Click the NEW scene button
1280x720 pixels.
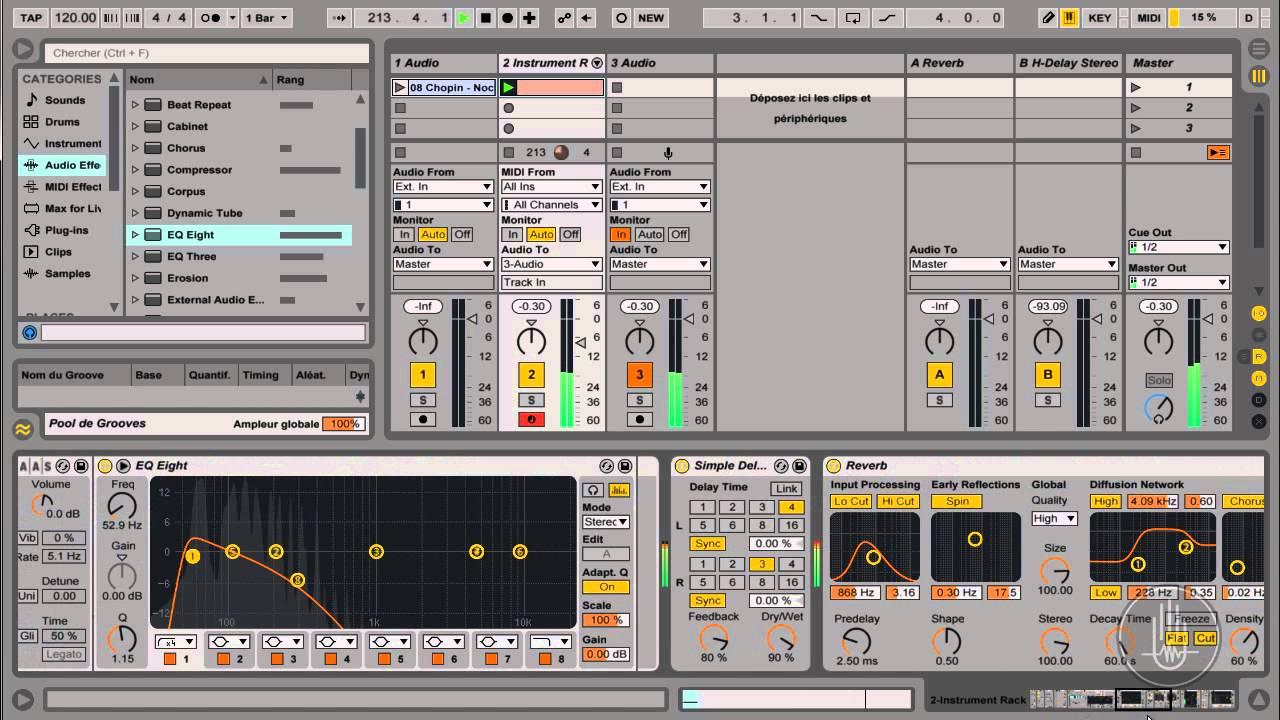[x=651, y=18]
